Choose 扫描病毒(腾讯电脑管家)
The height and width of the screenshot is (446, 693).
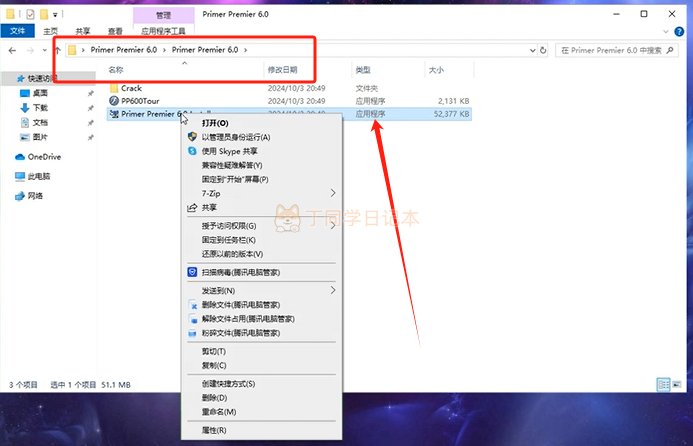[x=262, y=272]
